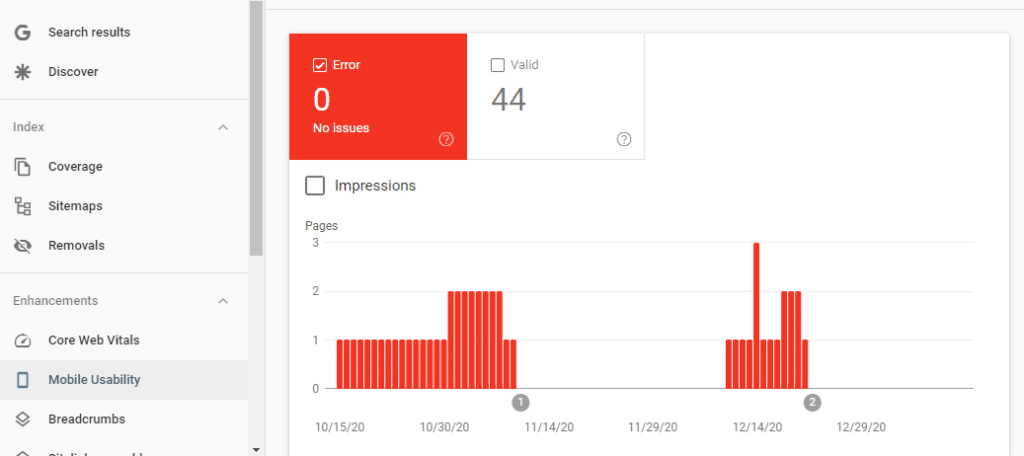Image resolution: width=1024 pixels, height=456 pixels.
Task: Open the Sitemaps page
Action: [x=75, y=206]
